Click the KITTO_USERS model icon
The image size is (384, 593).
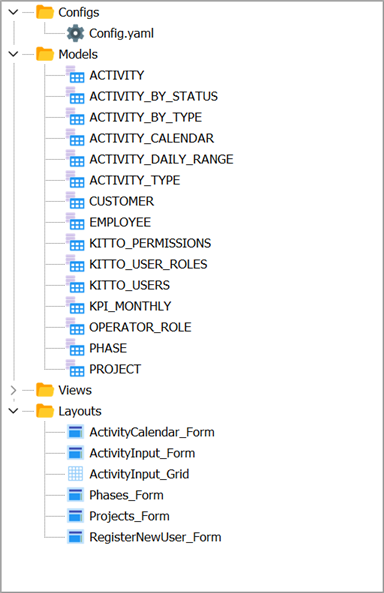coord(75,285)
